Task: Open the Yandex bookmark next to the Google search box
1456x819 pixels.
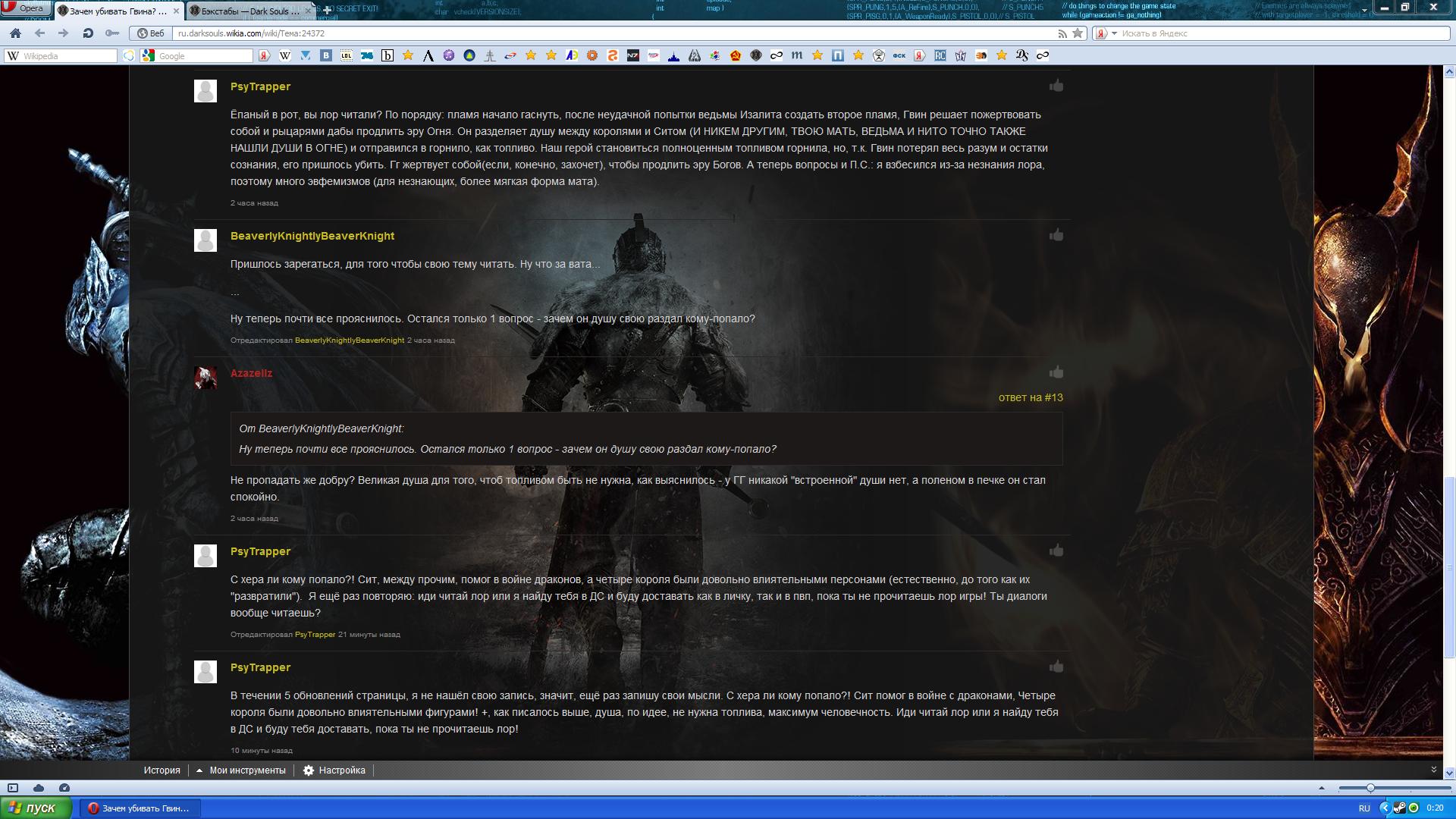Action: [265, 55]
